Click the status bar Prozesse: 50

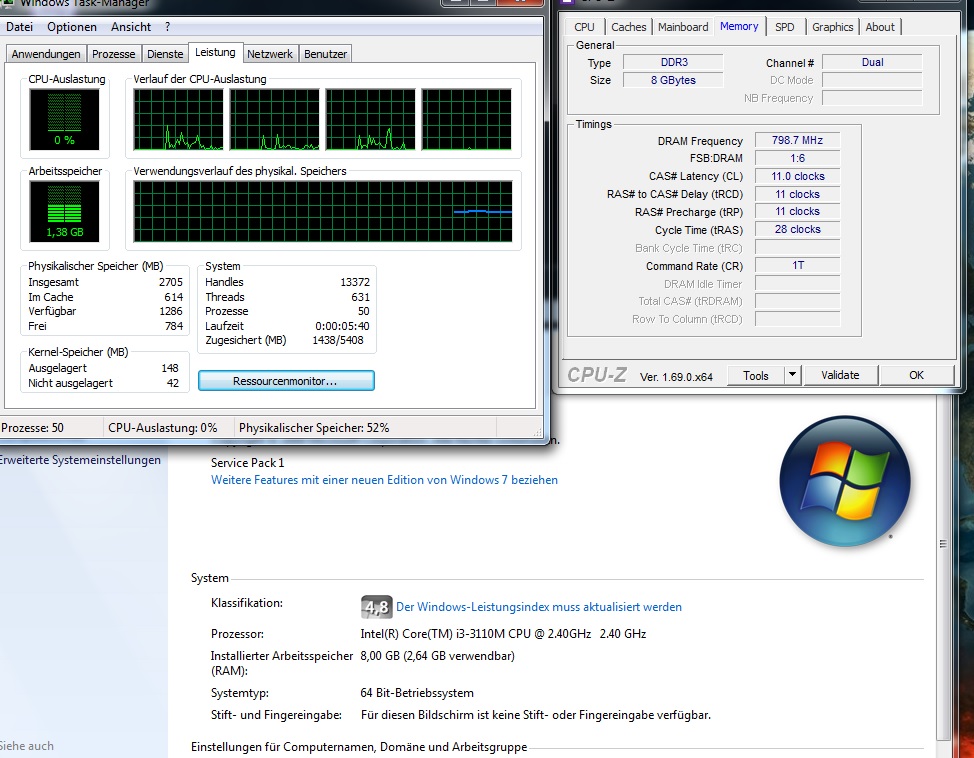click(32, 428)
